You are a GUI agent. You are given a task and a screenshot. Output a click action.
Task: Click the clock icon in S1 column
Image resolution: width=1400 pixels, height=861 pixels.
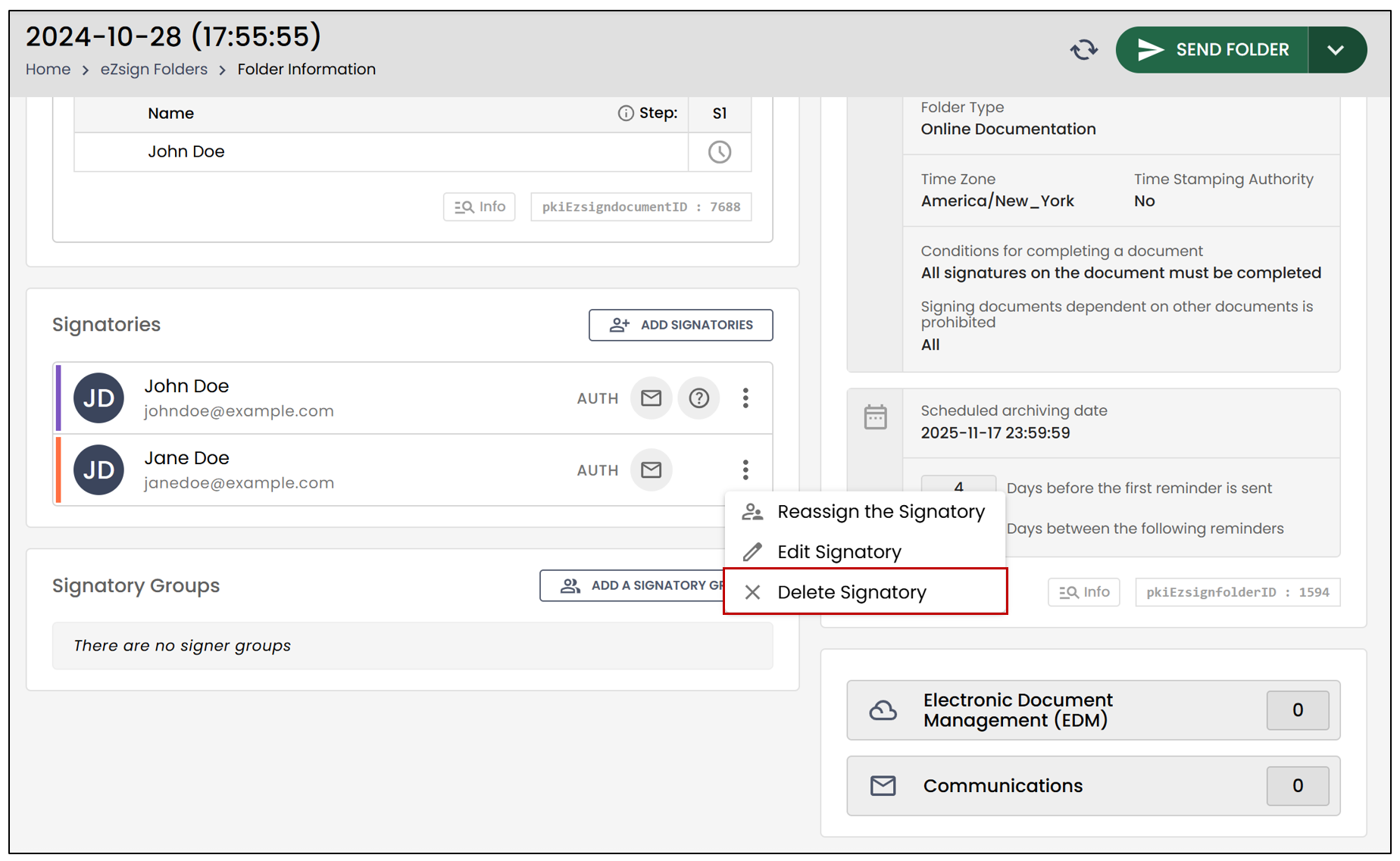pyautogui.click(x=719, y=152)
